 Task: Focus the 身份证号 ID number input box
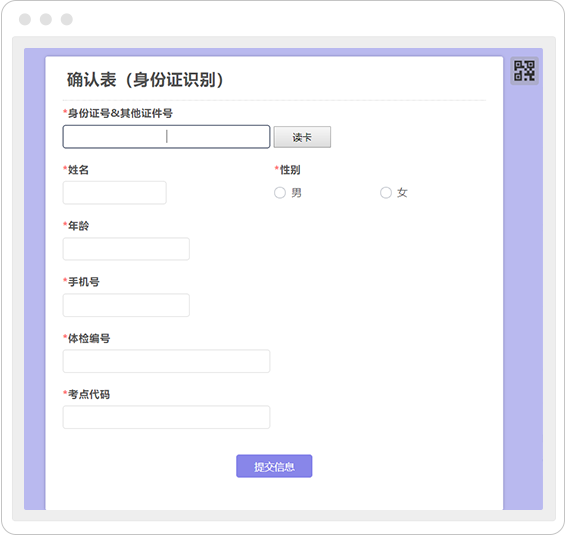(x=166, y=137)
